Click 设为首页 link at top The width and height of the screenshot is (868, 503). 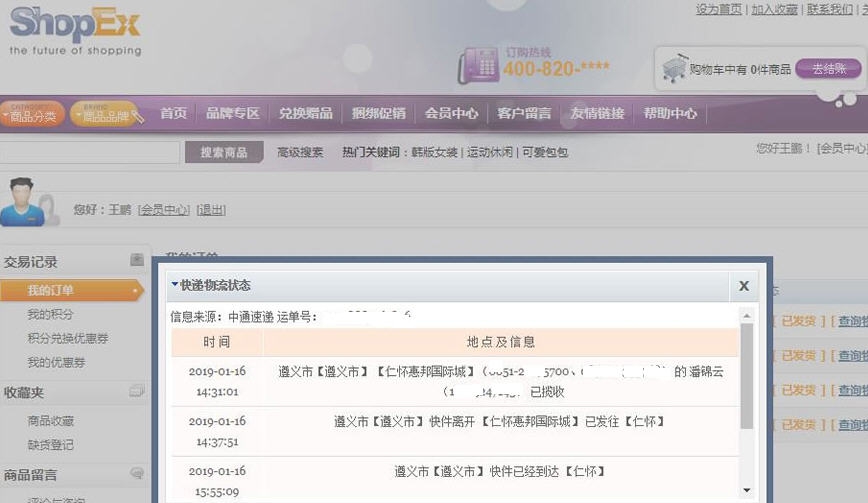(x=719, y=9)
